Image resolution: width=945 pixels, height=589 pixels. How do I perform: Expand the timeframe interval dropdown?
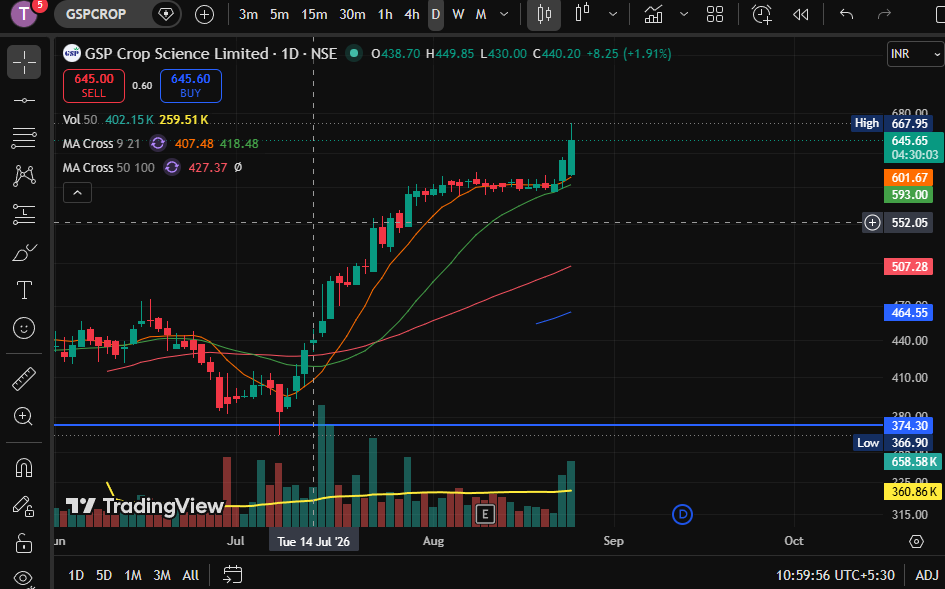[504, 14]
